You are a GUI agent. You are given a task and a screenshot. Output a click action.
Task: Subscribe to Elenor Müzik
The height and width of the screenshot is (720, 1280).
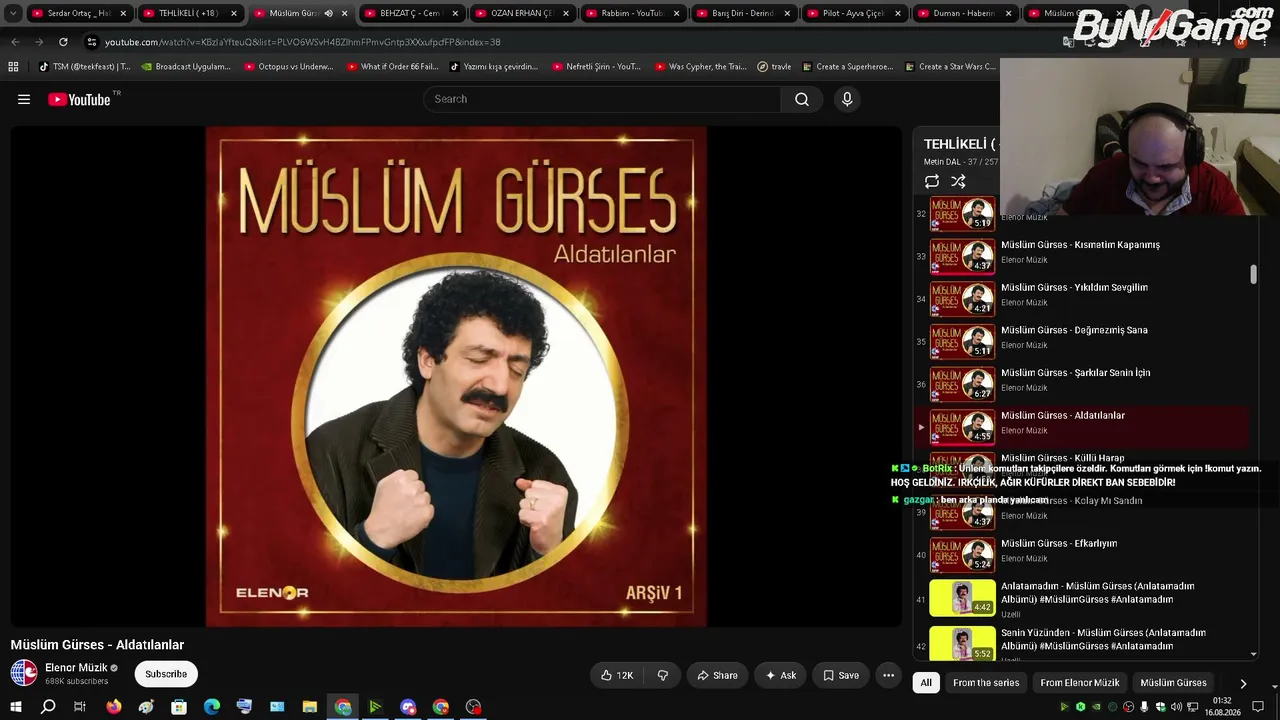(166, 674)
